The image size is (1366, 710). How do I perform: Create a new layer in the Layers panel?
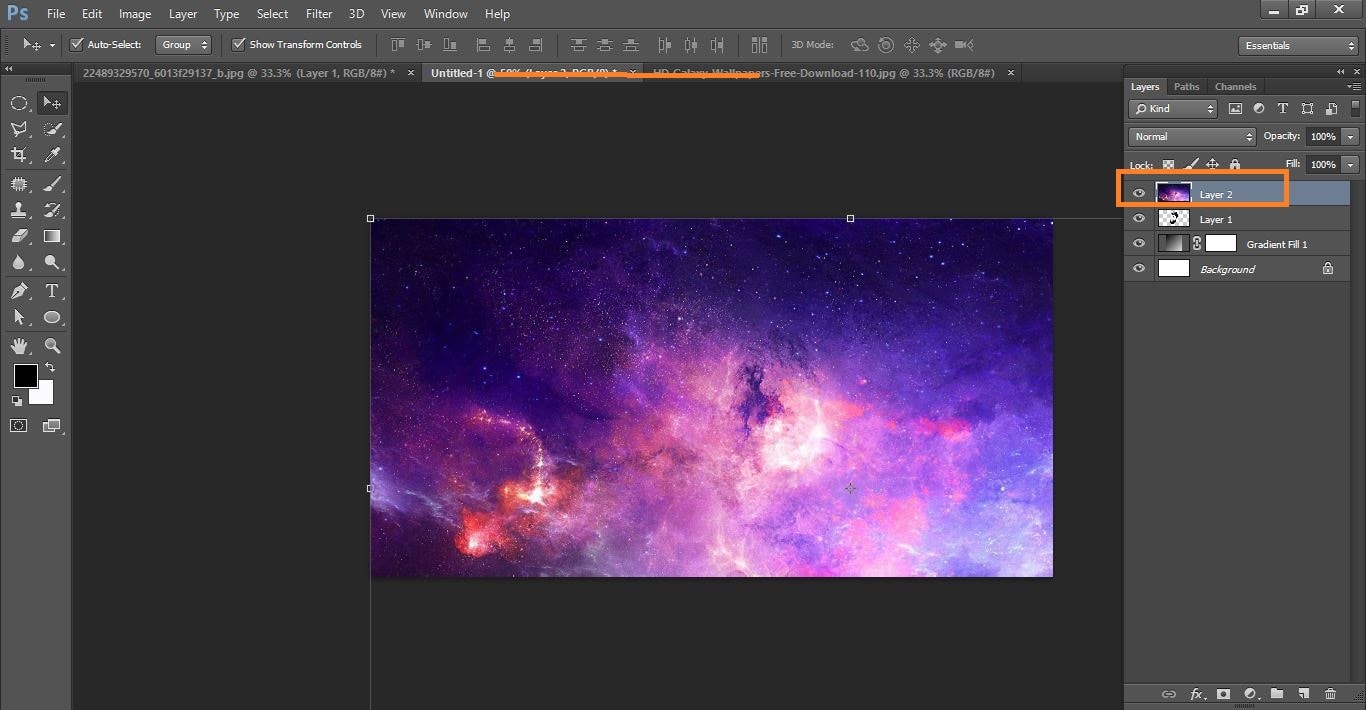(1303, 693)
